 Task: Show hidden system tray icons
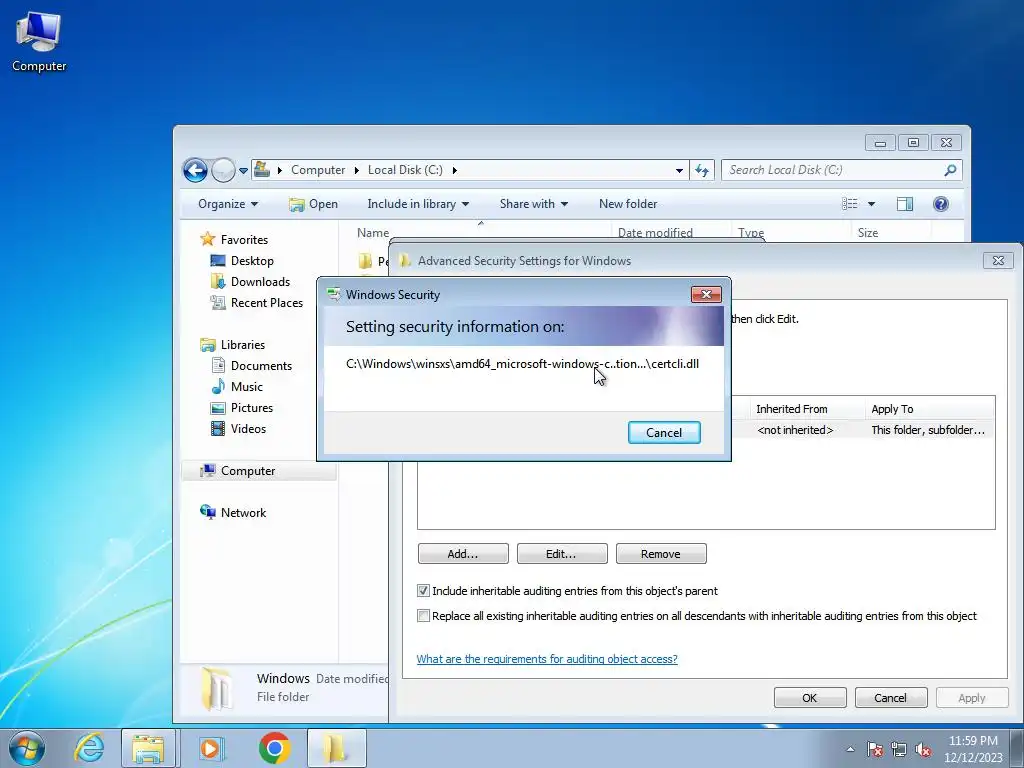(850, 749)
